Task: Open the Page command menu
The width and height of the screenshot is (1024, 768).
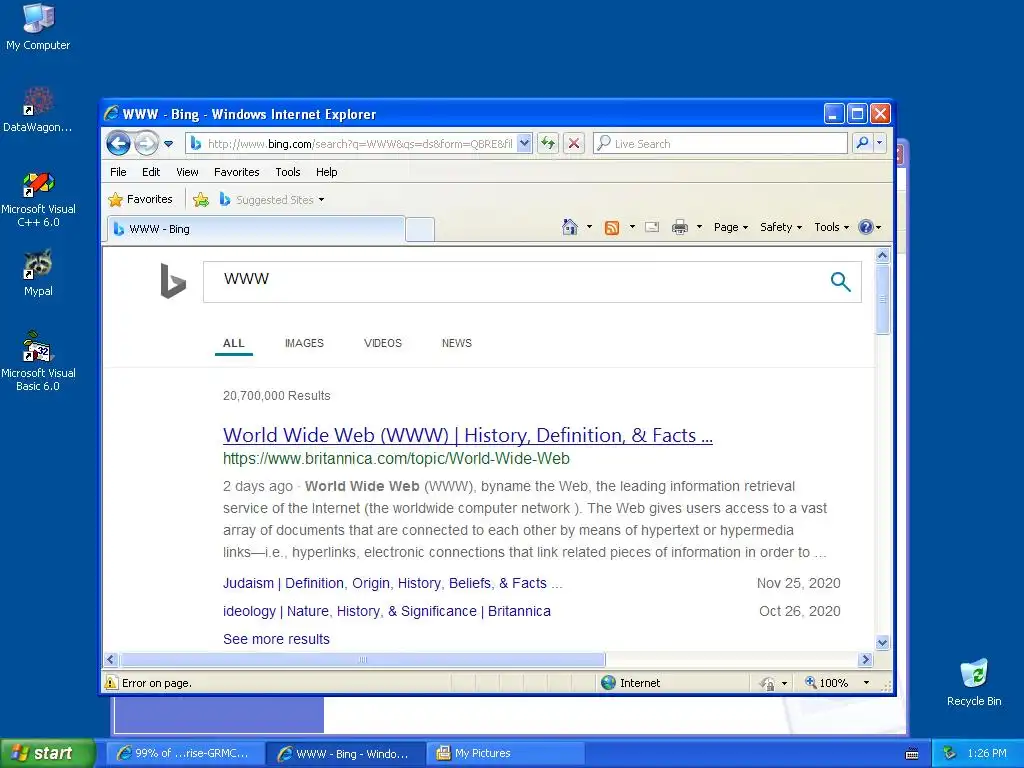Action: [731, 227]
